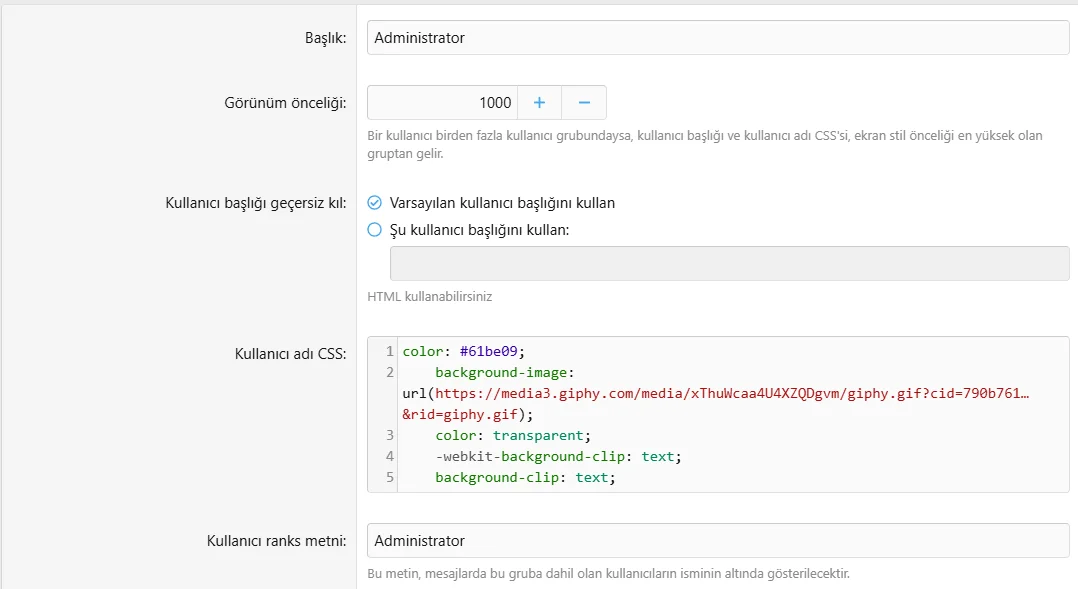Select the 'Varsayılan kullanıcı başlığını kullan' radio option
Image resolution: width=1078 pixels, height=589 pixels.
tap(375, 203)
